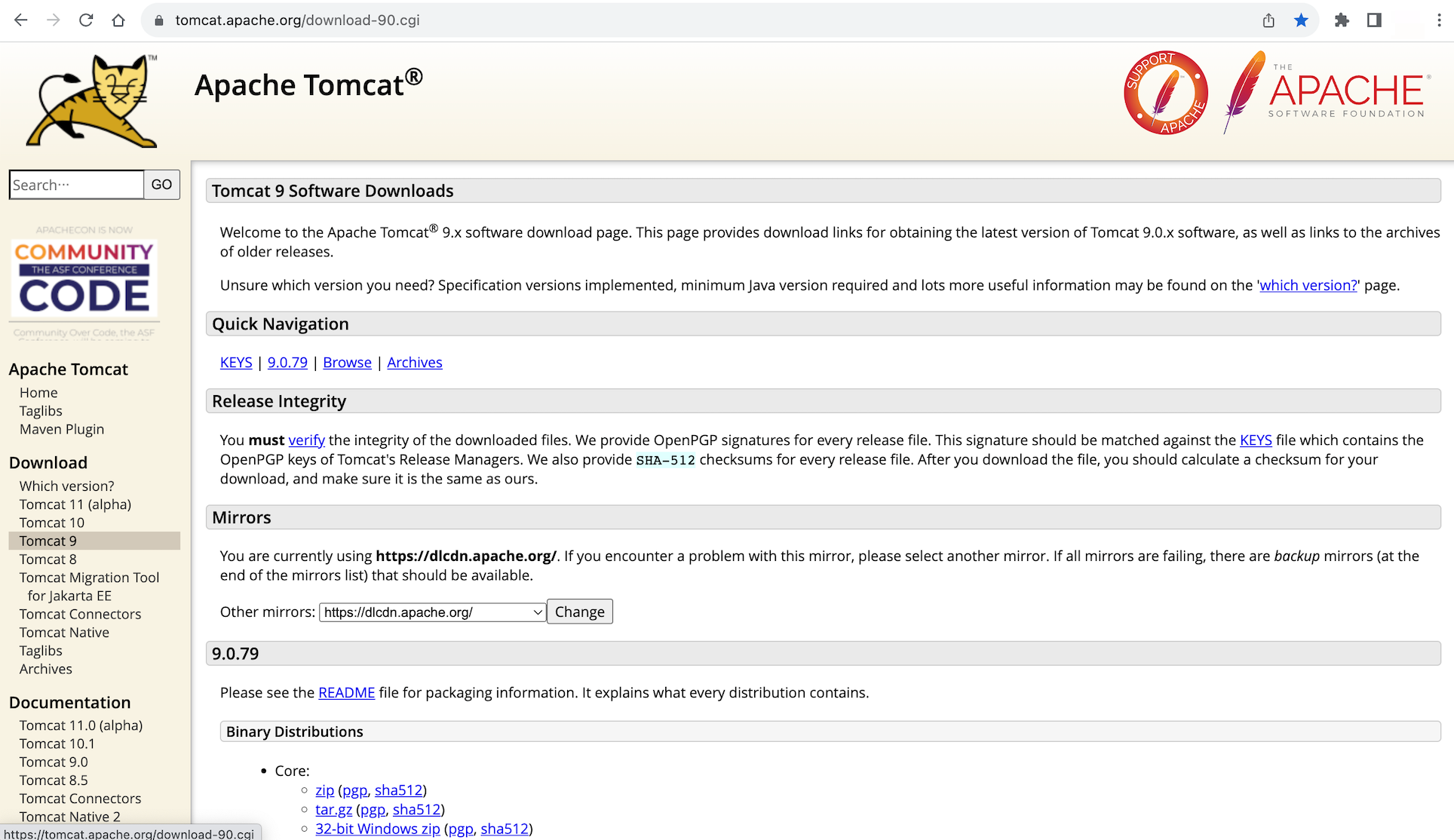Open Tomcat 8.5 documentation
Image resolution: width=1454 pixels, height=840 pixels.
pos(54,780)
